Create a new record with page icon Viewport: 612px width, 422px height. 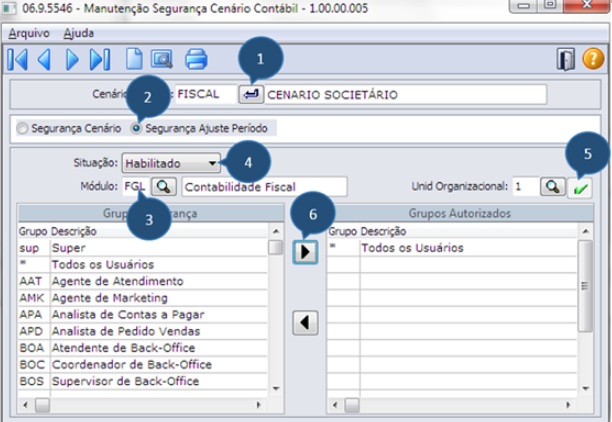tap(134, 59)
